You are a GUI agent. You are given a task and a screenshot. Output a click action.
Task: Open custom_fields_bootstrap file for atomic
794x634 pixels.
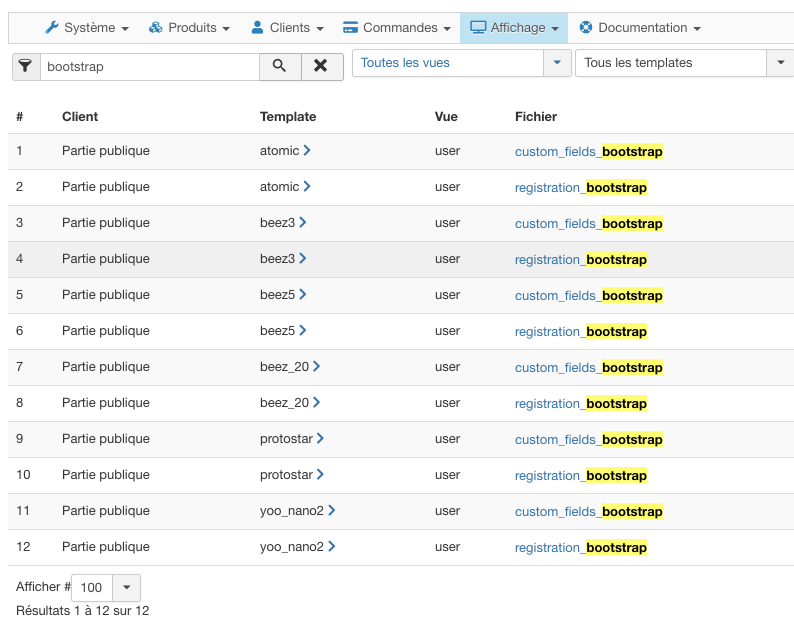pos(588,152)
